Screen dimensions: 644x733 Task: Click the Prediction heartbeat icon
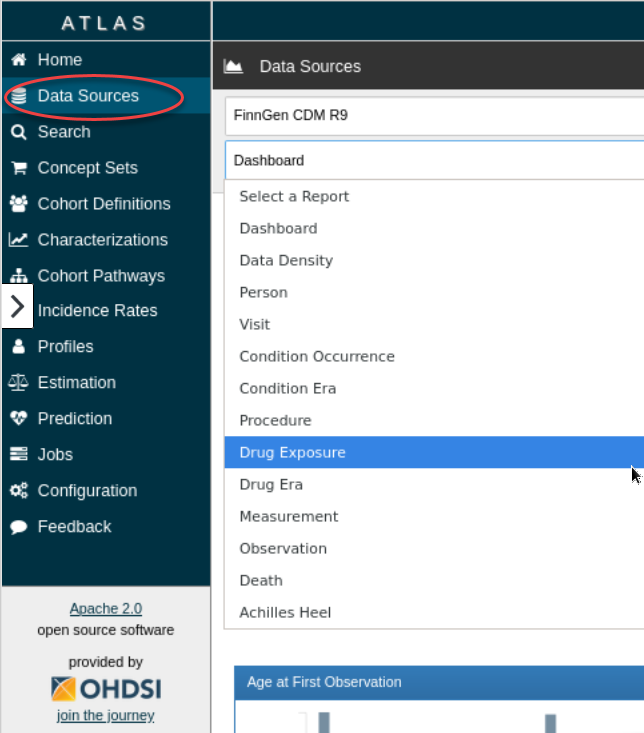click(19, 418)
